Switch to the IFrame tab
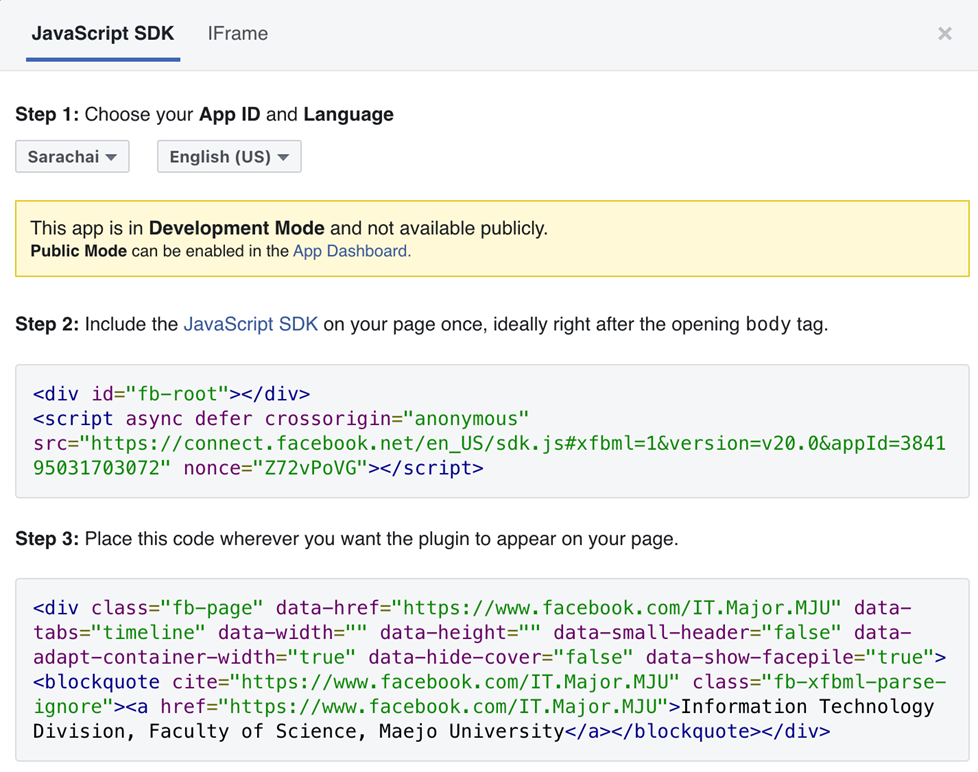The image size is (978, 772). click(238, 34)
